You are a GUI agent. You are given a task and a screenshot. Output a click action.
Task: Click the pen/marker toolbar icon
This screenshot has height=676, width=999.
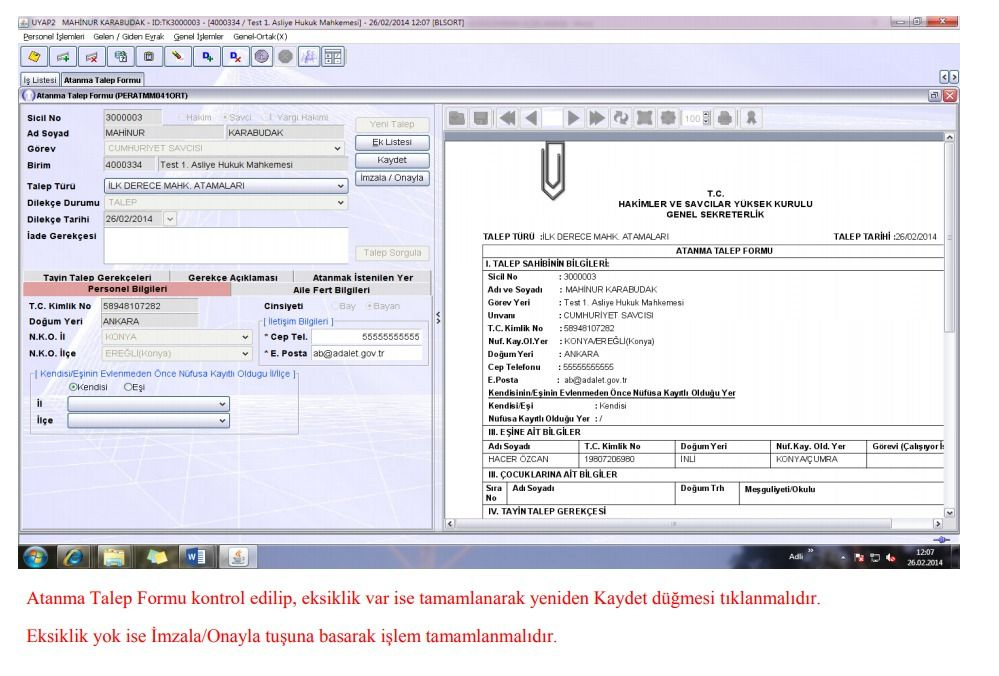178,57
